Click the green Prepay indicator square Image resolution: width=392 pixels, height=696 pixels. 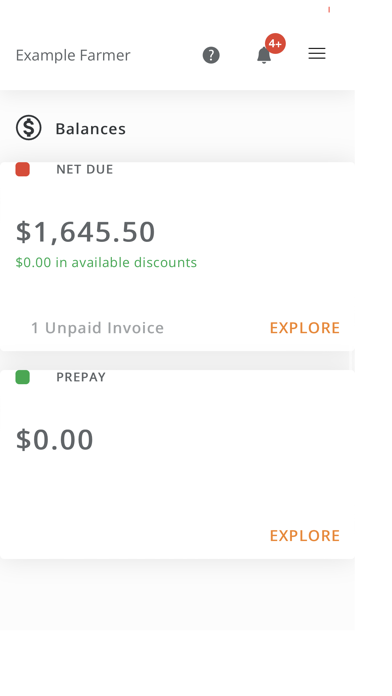coord(23,377)
